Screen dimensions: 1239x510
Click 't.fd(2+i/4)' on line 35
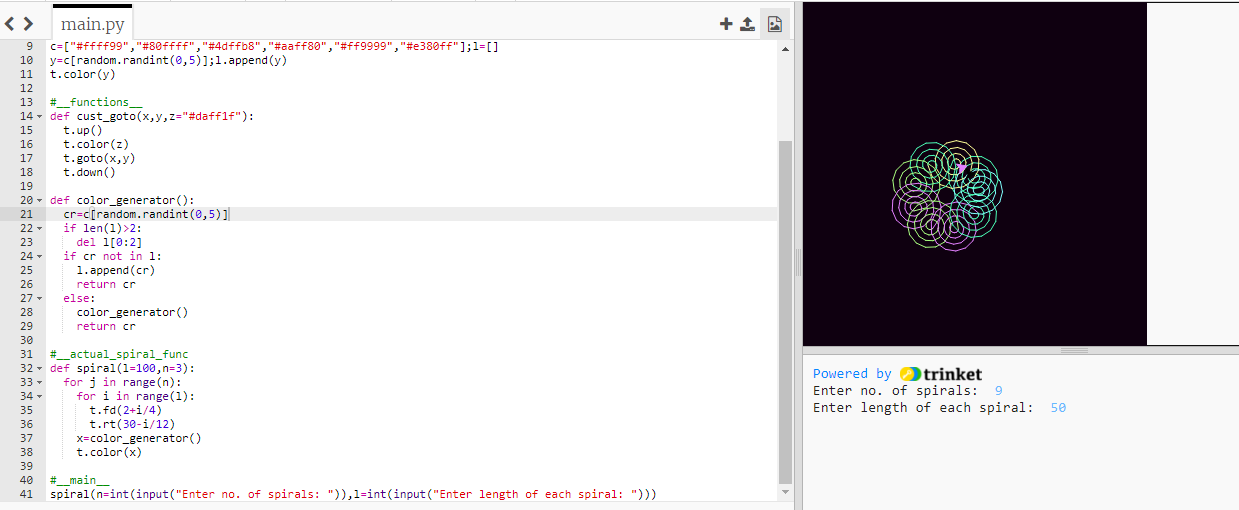tap(126, 410)
